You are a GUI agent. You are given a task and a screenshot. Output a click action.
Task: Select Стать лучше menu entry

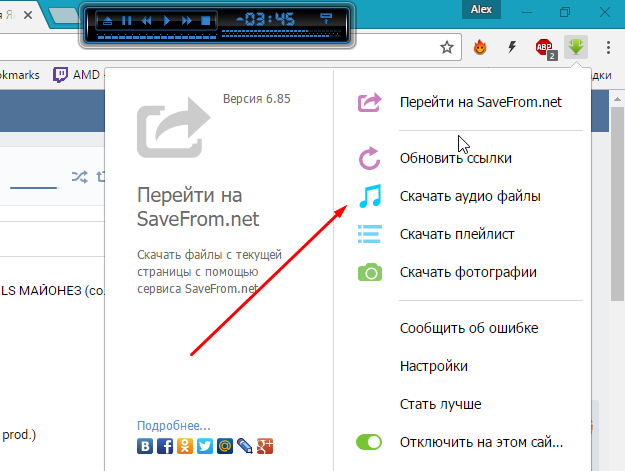[440, 404]
